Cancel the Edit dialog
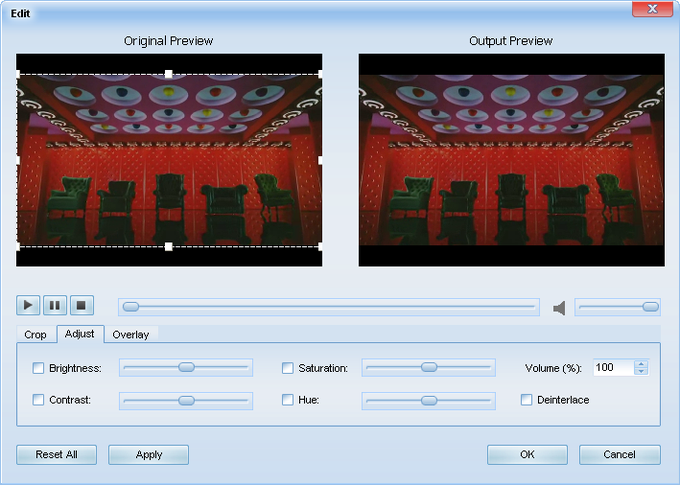The image size is (680, 485). point(620,455)
